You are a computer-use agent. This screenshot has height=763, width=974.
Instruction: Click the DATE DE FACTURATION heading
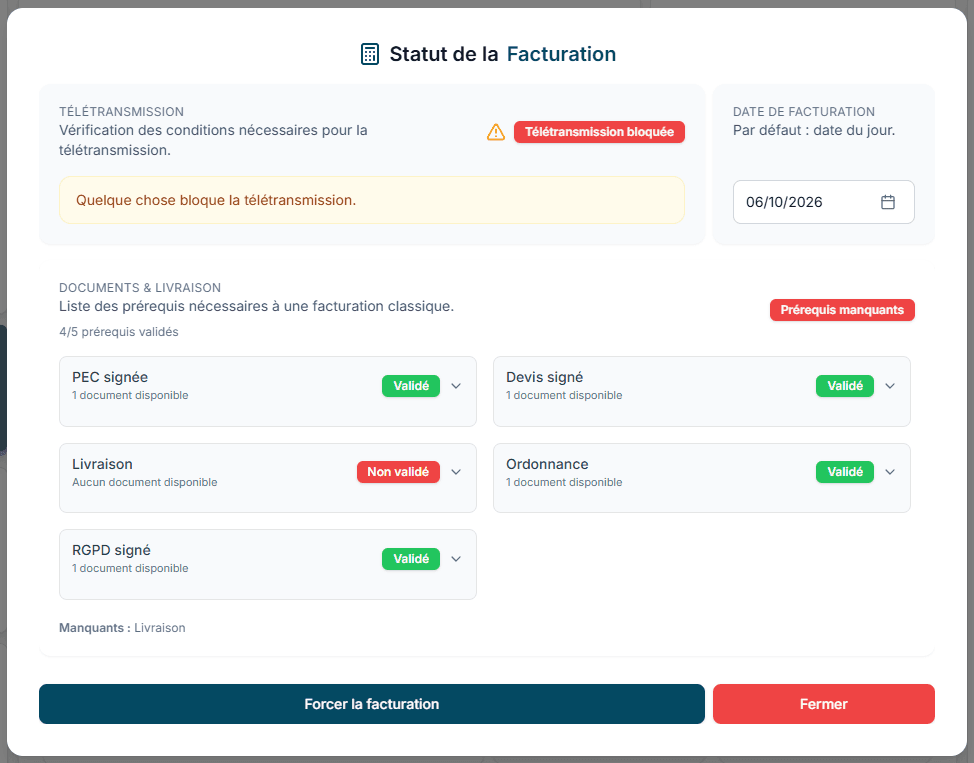pyautogui.click(x=804, y=112)
